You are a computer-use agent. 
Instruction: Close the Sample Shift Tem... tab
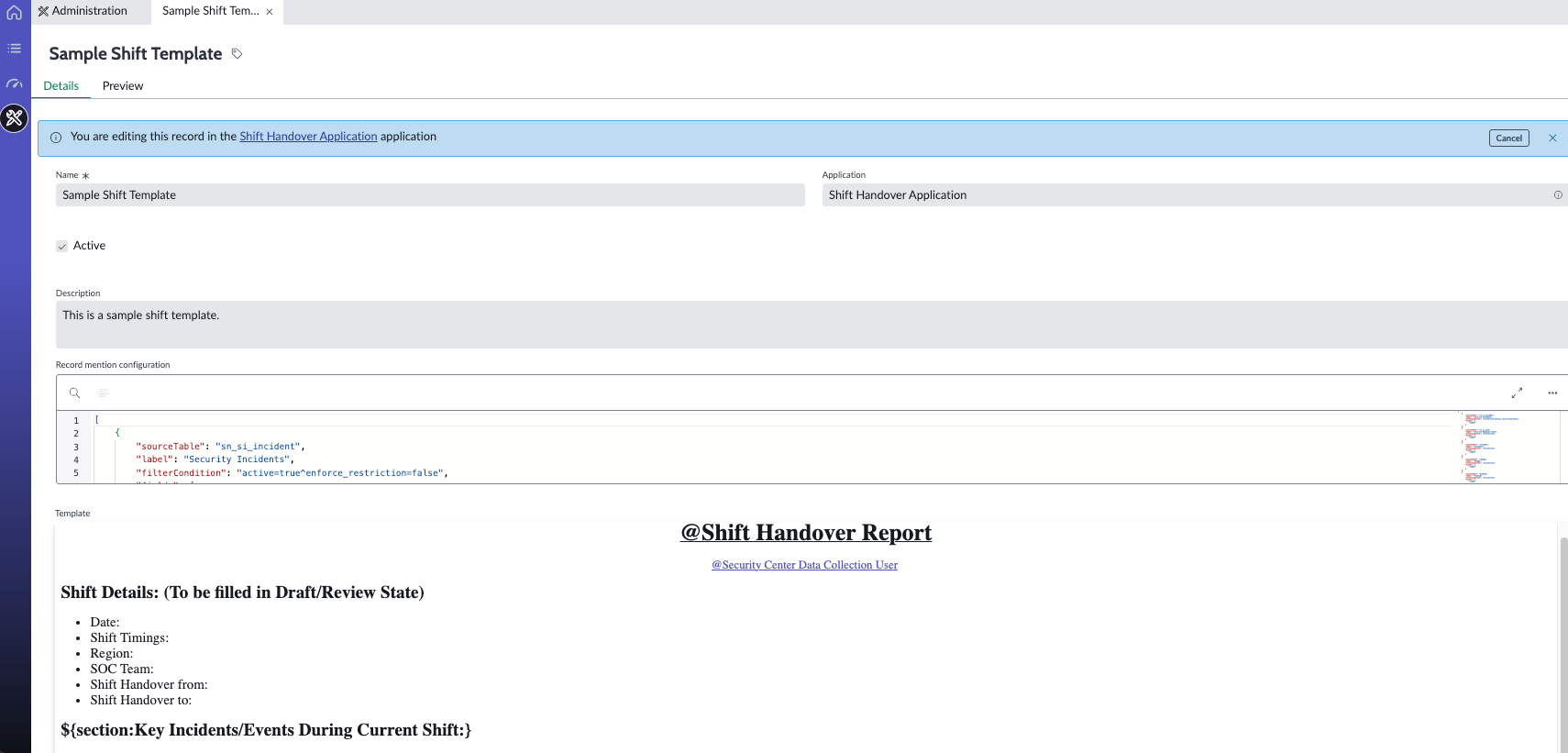coord(270,12)
